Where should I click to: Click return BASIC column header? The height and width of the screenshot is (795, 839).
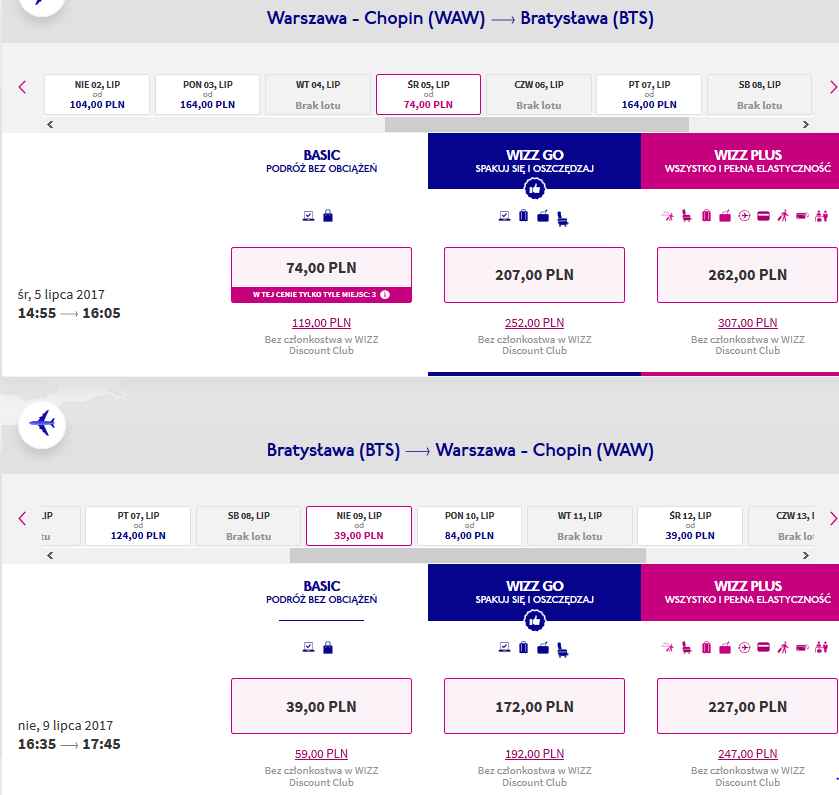tap(321, 592)
